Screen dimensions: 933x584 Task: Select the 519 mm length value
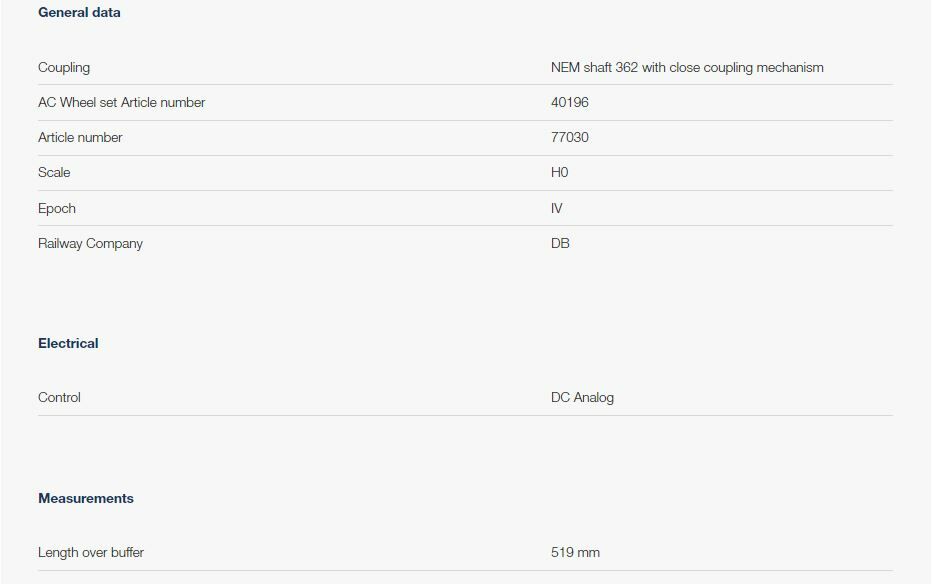575,553
